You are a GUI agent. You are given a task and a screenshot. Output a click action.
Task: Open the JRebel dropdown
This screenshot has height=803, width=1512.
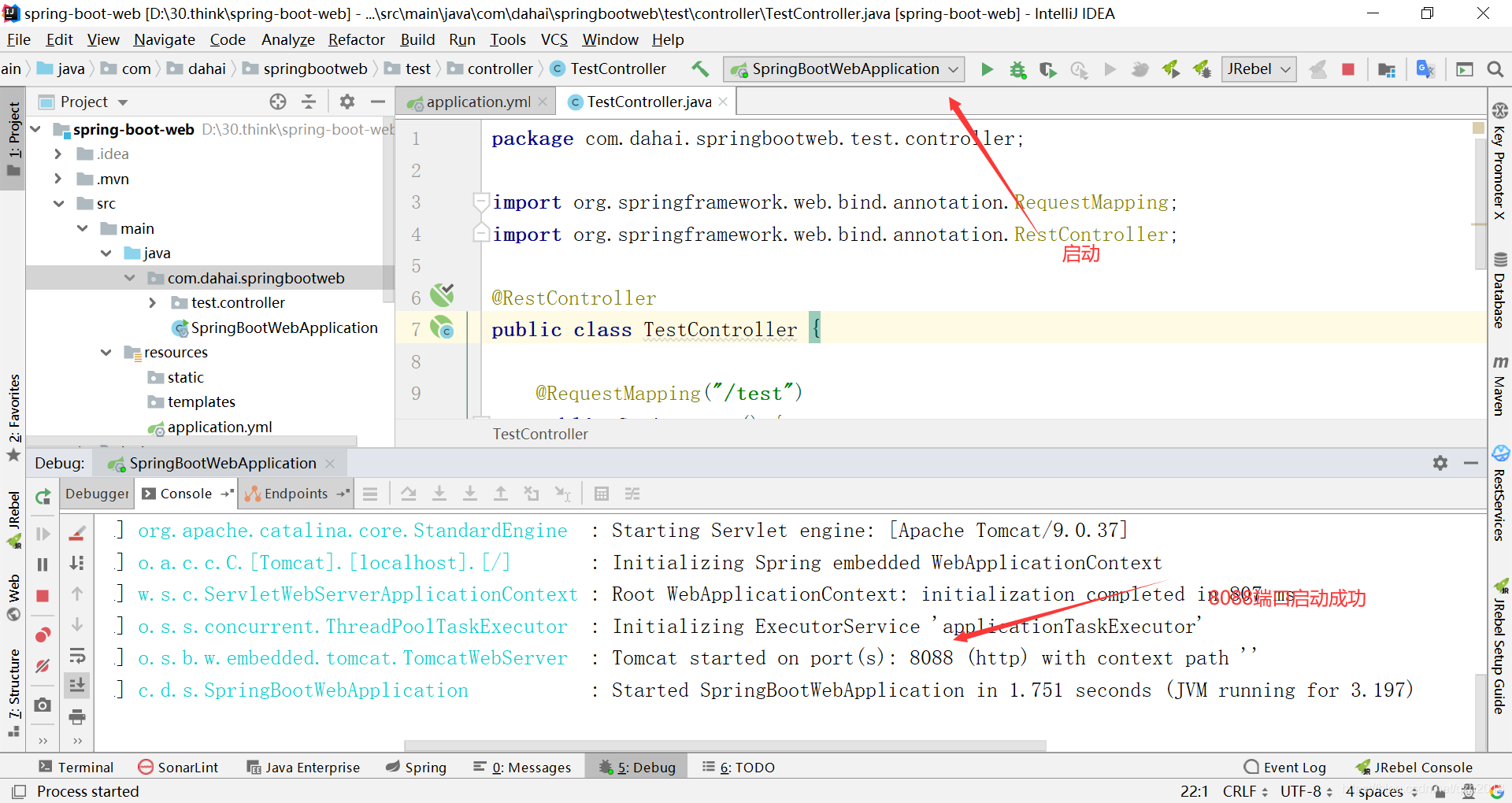1258,69
